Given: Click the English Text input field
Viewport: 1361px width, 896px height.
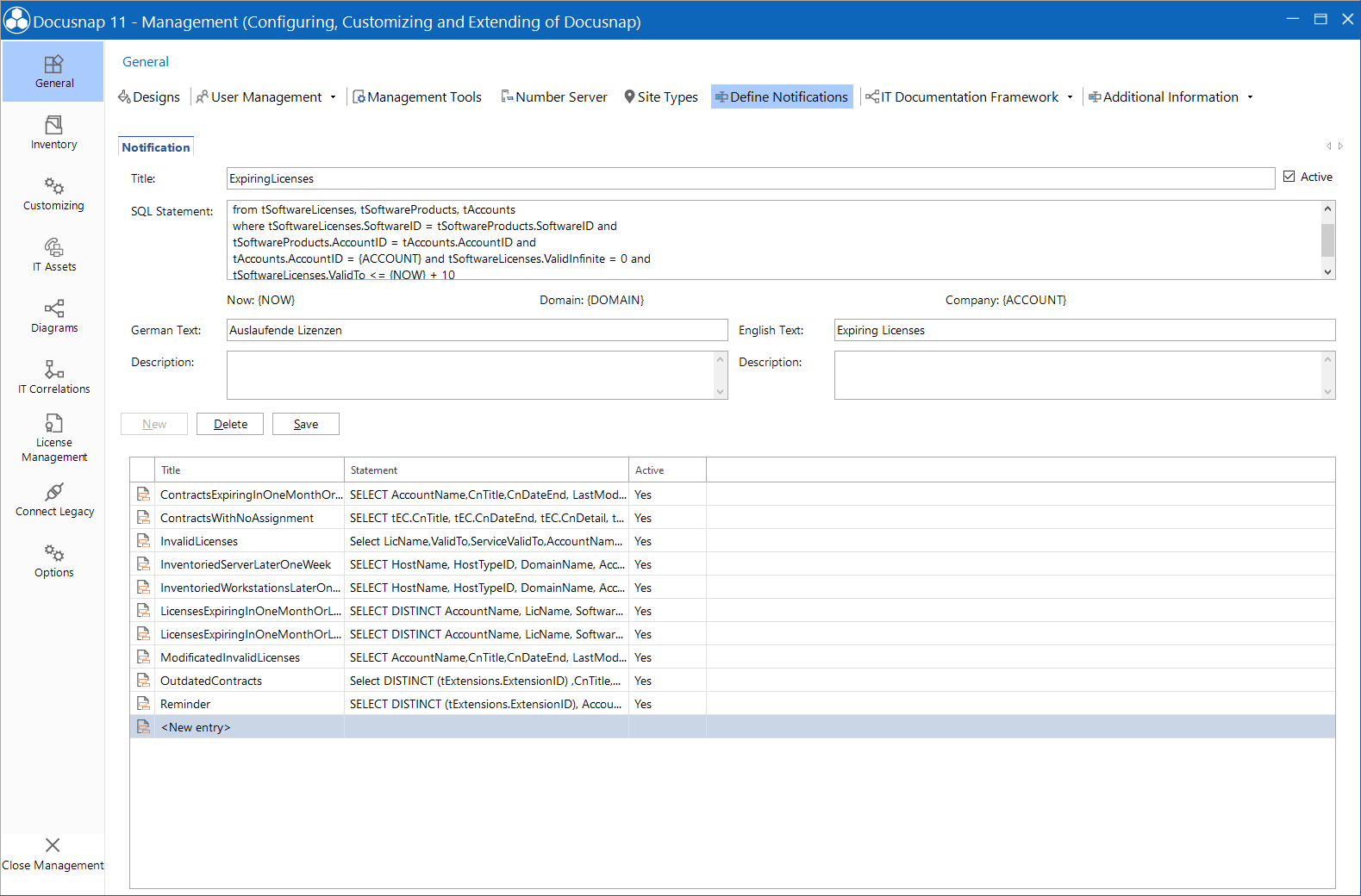Looking at the screenshot, I should 1085,330.
